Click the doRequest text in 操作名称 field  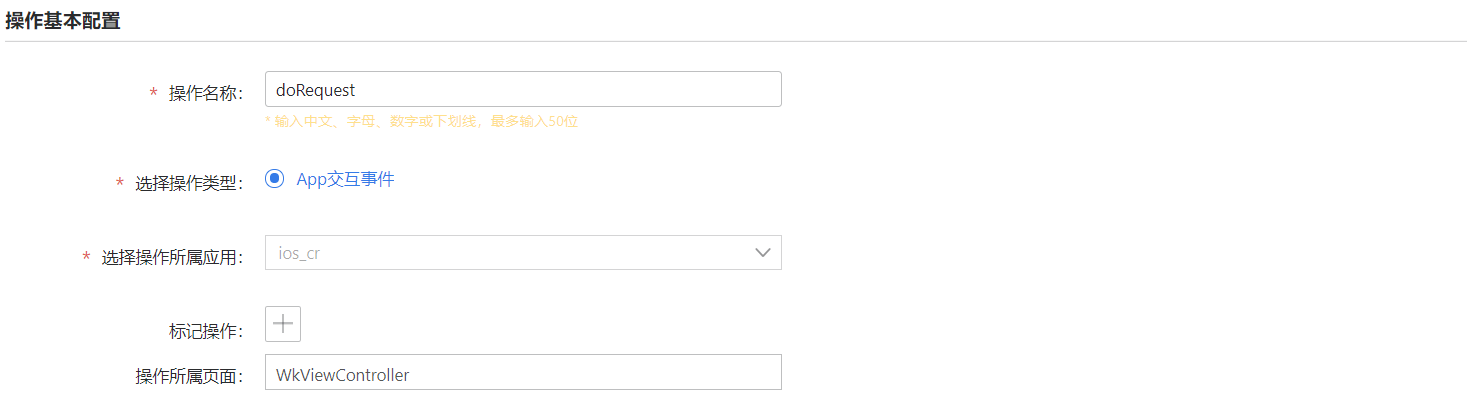point(316,90)
